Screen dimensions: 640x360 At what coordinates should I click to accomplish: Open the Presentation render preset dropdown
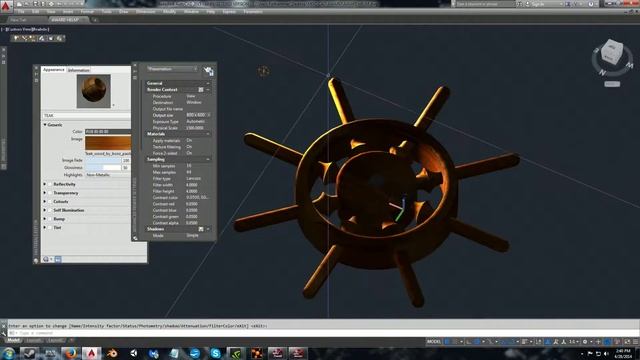coord(173,69)
